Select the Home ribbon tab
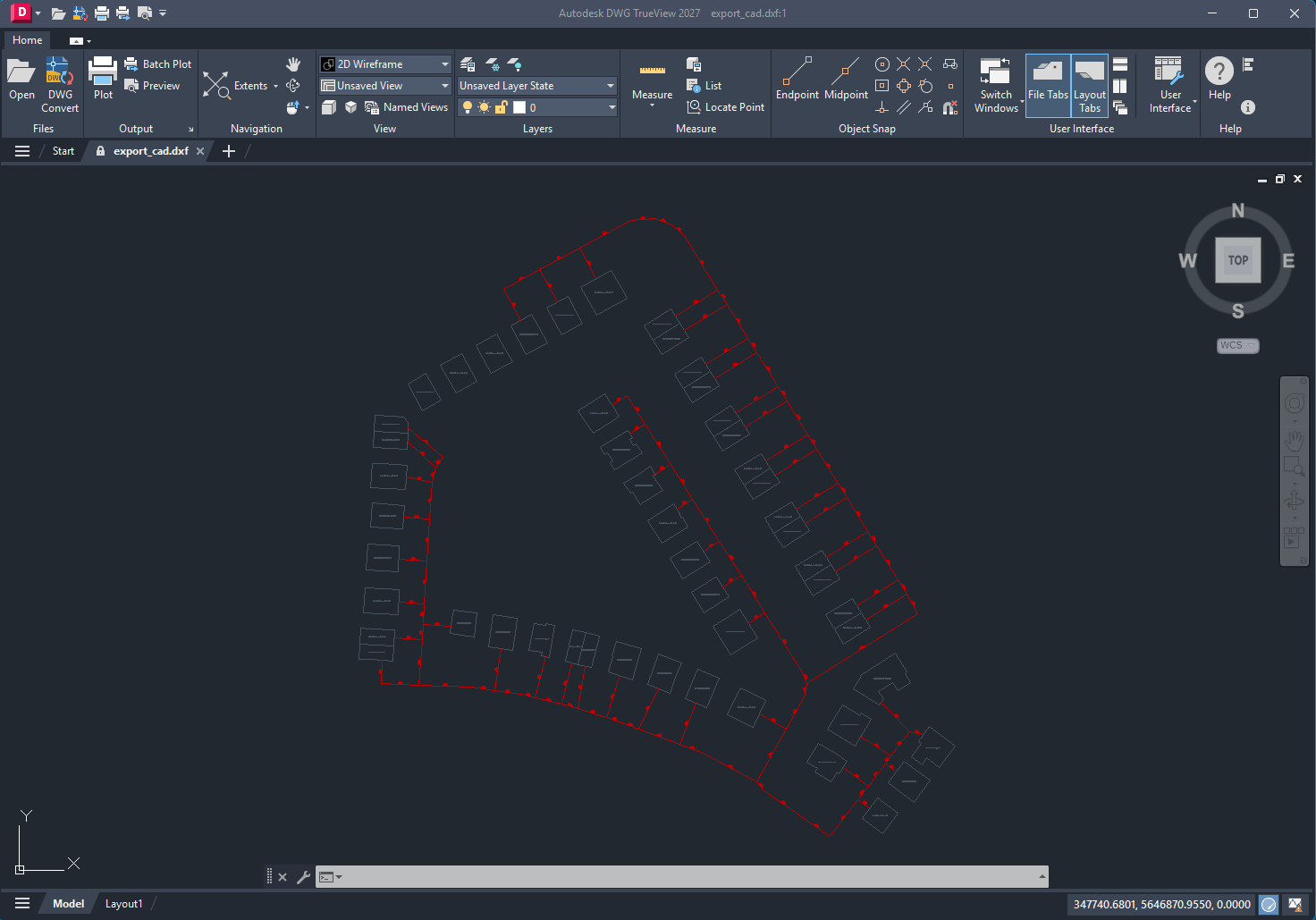Viewport: 1316px width, 920px height. pyautogui.click(x=28, y=40)
